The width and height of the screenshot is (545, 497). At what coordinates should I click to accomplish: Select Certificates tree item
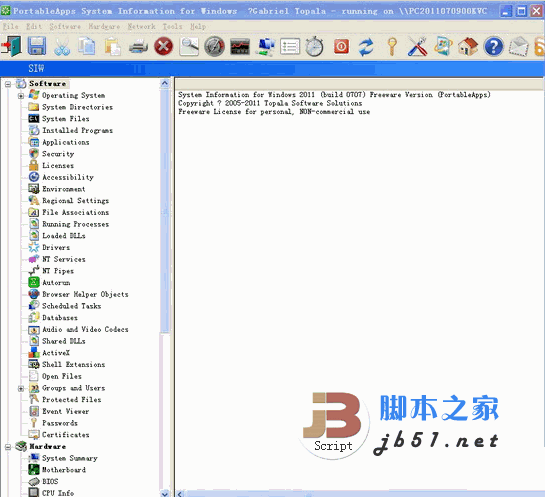coord(65,435)
